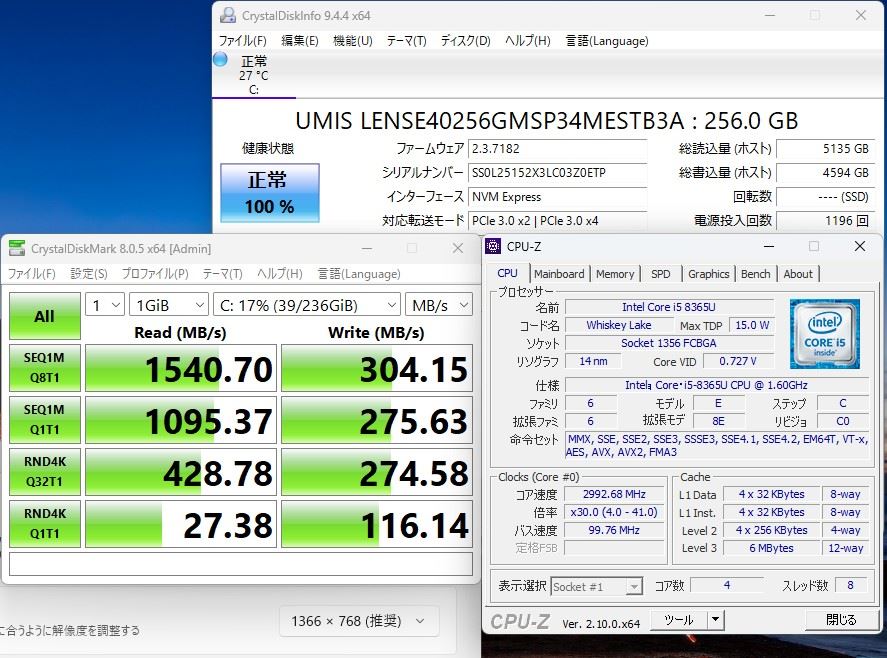Open ディスク(D) menu in CrystalDiskInfo
The image size is (887, 658).
click(x=466, y=41)
